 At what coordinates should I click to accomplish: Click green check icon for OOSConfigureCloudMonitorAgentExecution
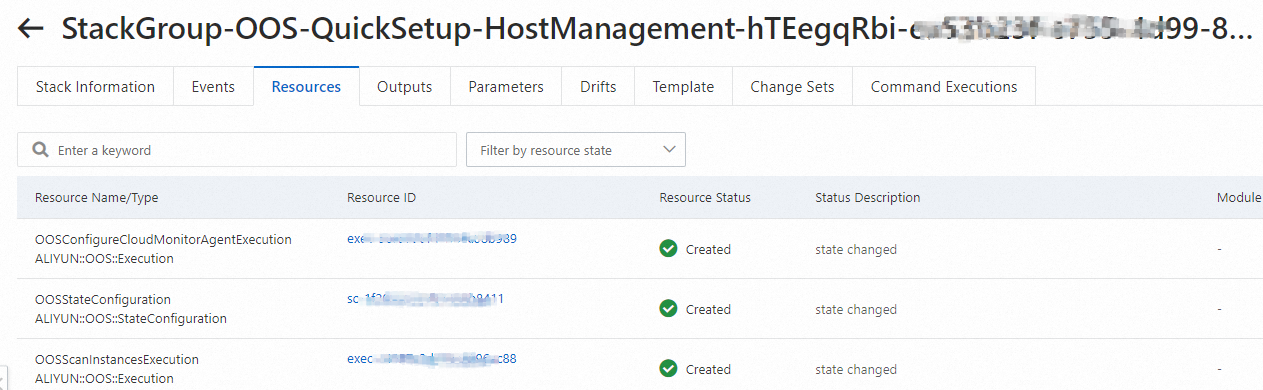coord(669,249)
